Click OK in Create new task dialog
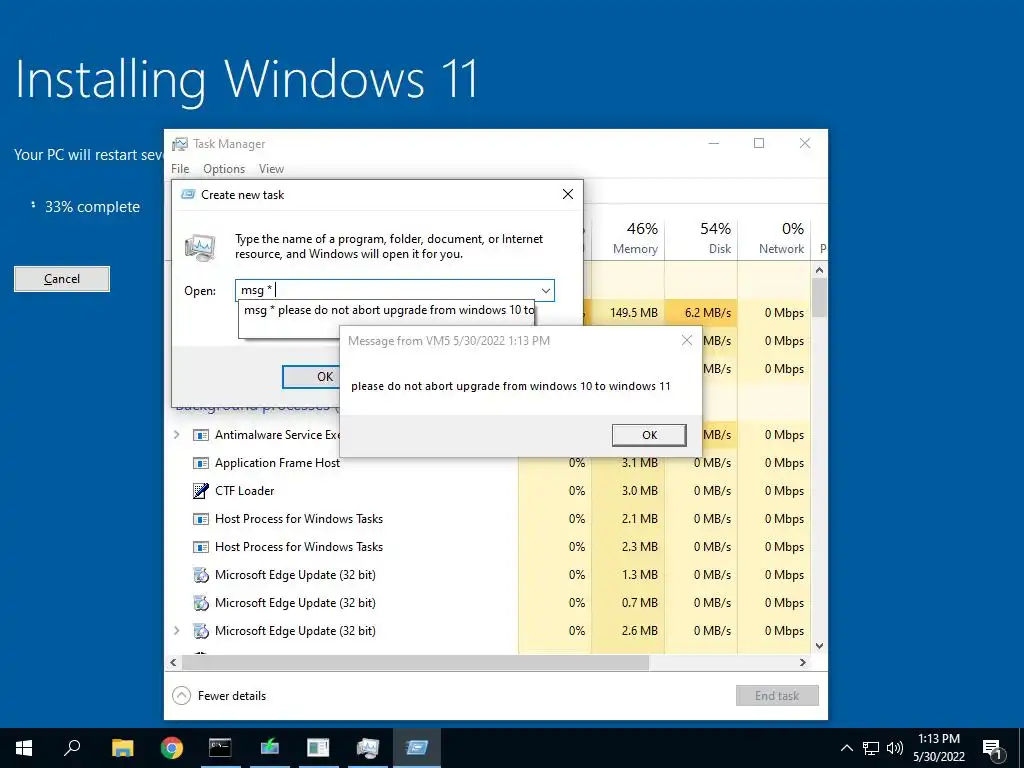This screenshot has height=768, width=1024. [312, 377]
